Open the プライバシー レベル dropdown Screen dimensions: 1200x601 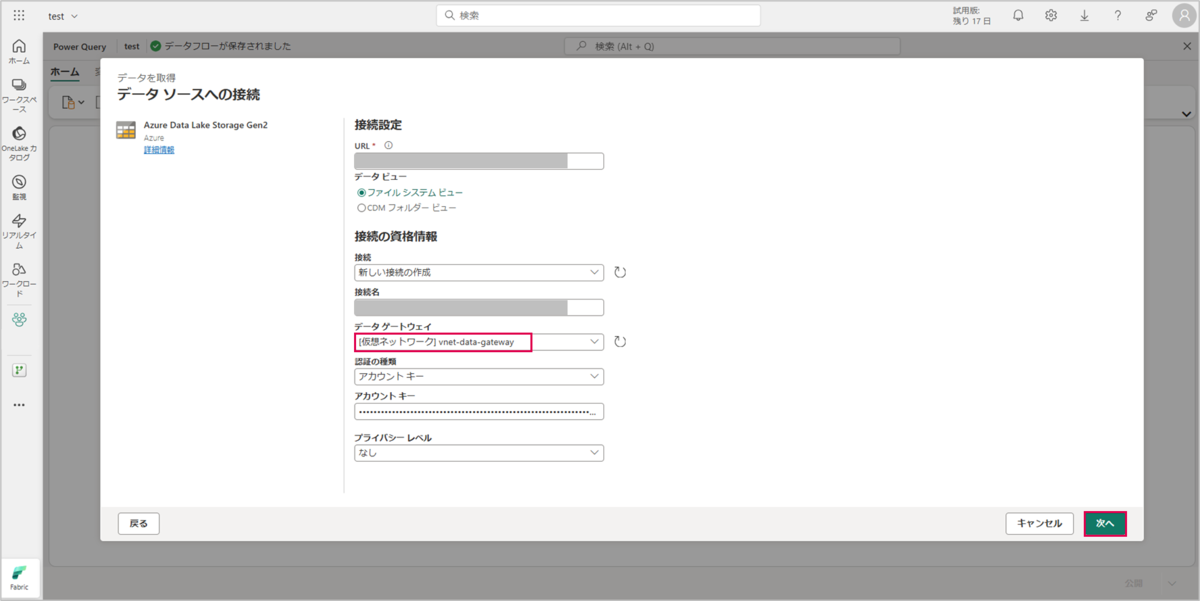[x=479, y=453]
